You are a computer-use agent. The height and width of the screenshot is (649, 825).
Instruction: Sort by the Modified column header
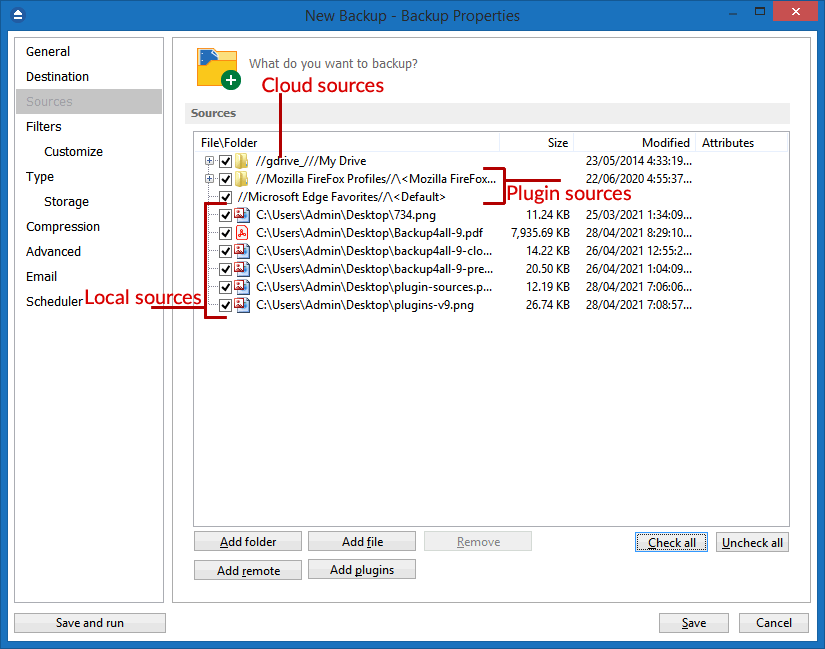coord(635,143)
